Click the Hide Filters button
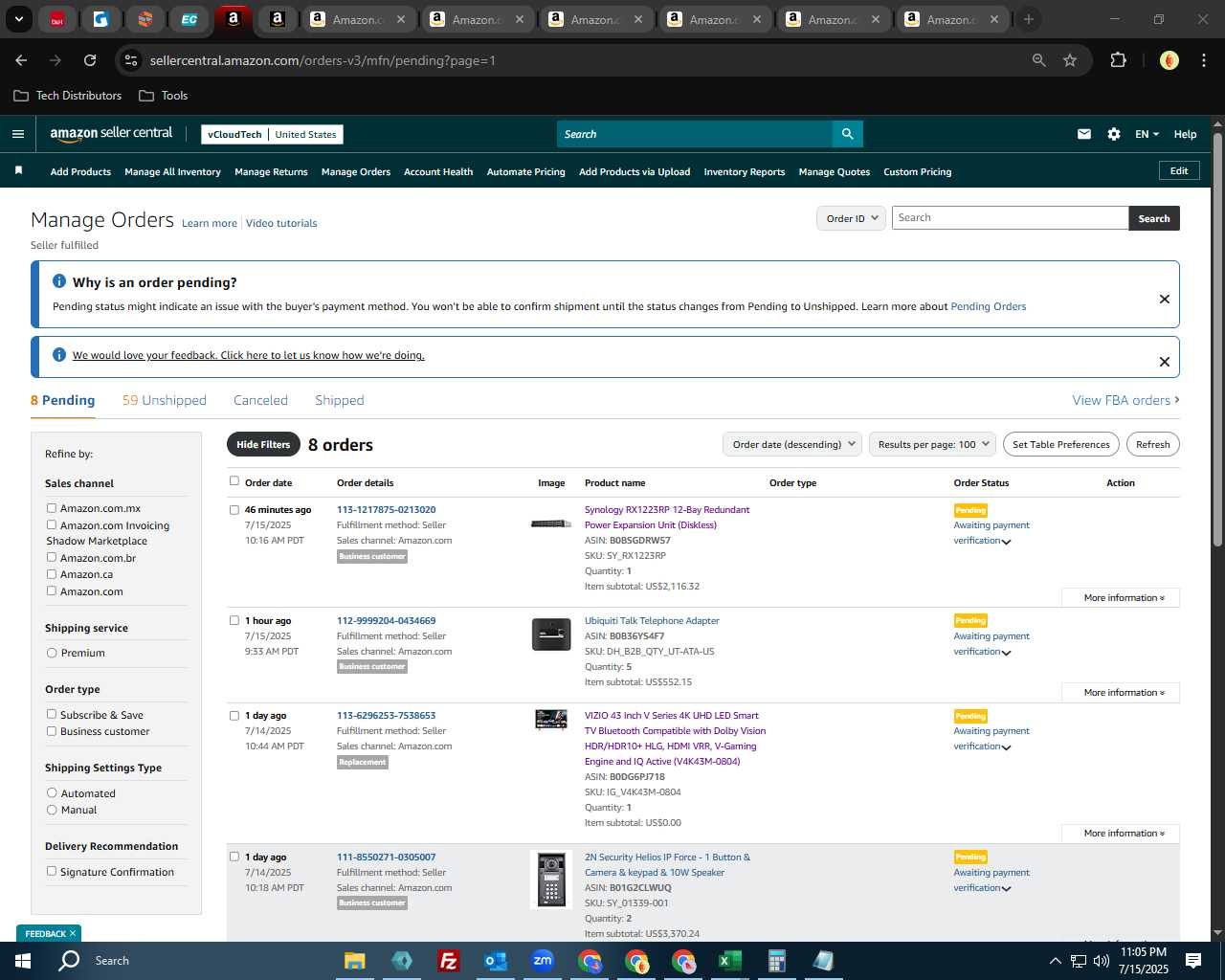 263,444
